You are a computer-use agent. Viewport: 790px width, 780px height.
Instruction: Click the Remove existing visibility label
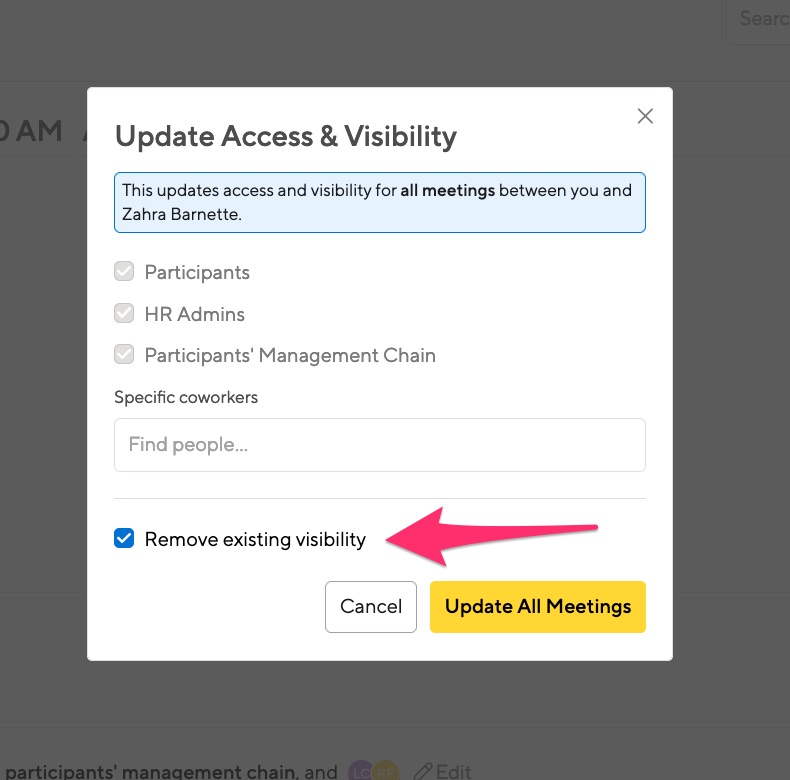coord(255,540)
